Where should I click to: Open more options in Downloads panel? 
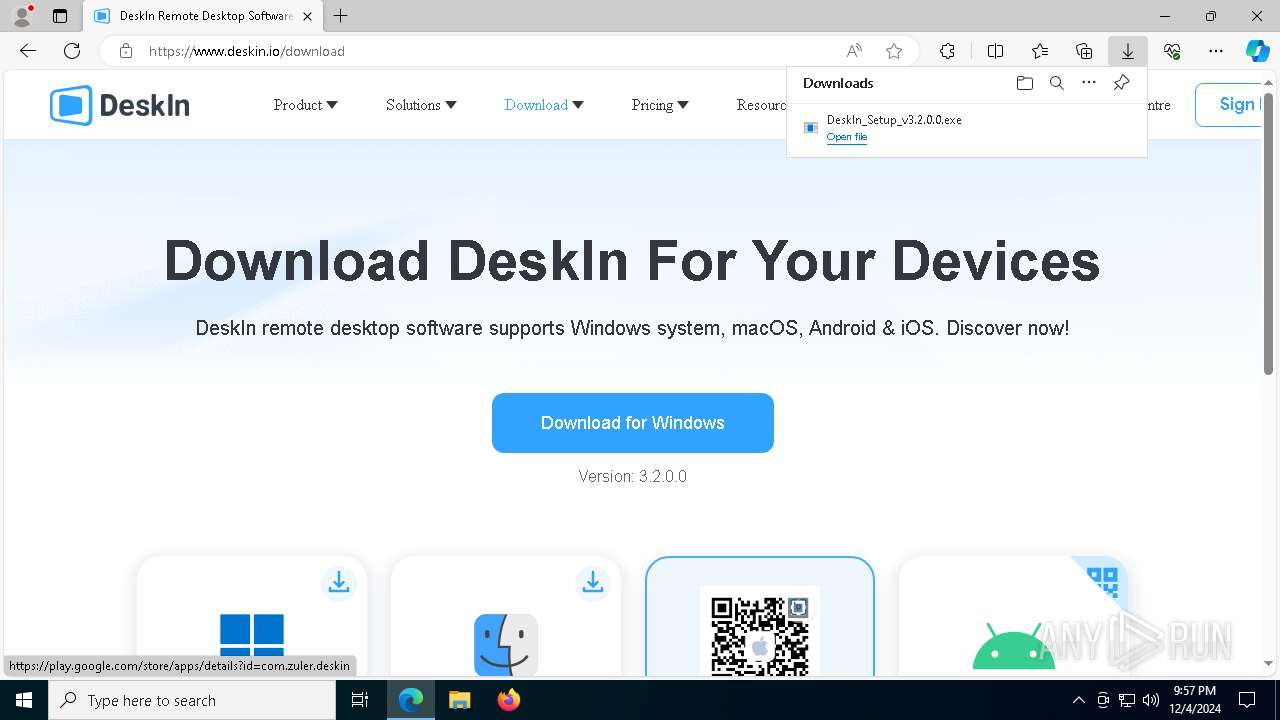1089,83
